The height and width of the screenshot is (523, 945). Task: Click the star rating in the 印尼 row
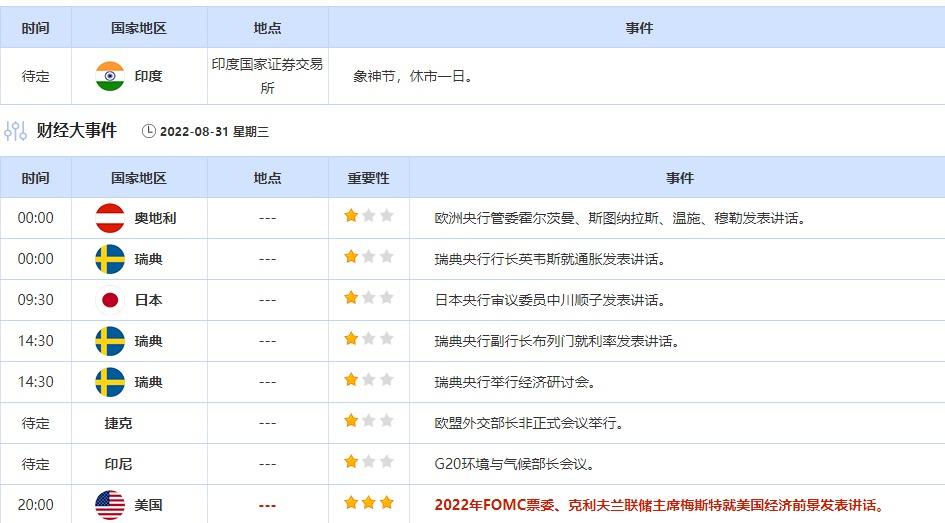[x=369, y=462]
